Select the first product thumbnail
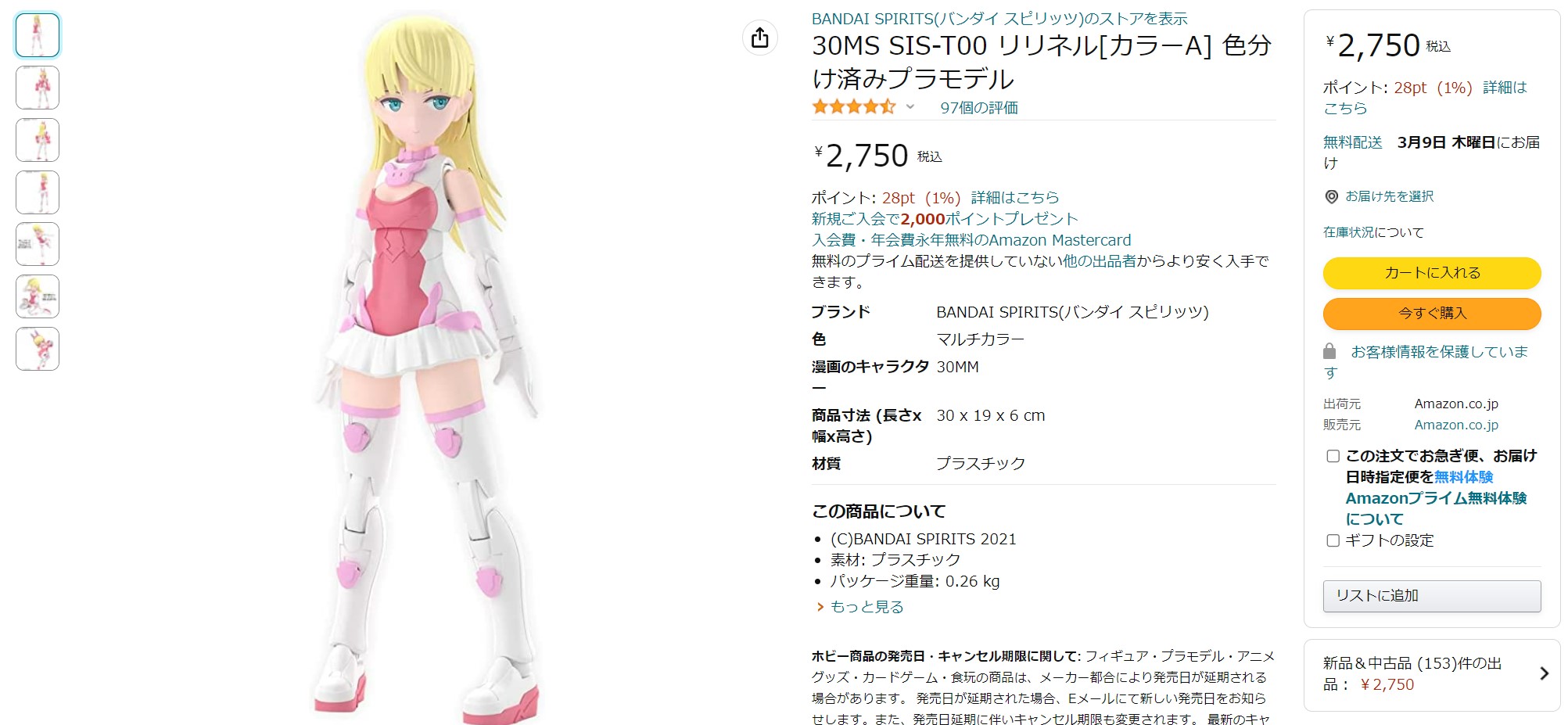Viewport: 1568px width, 725px height. [38, 35]
